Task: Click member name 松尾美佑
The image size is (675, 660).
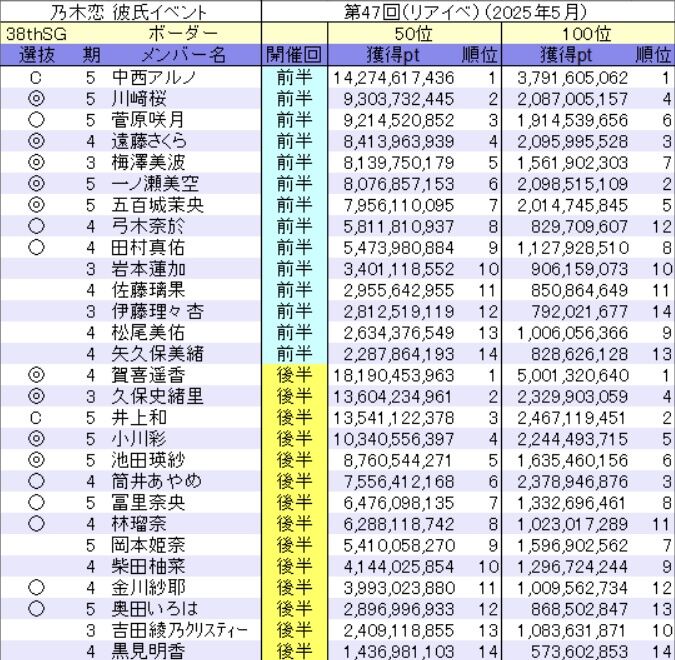Action: 148,332
